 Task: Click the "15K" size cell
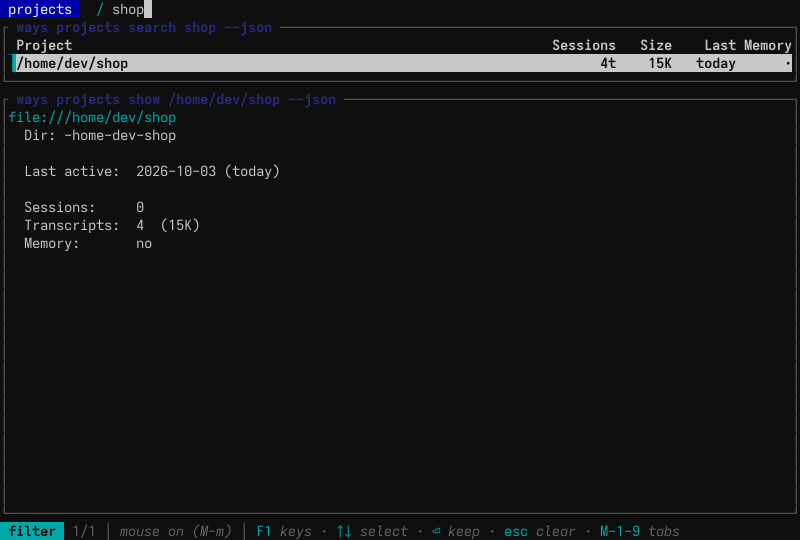click(x=660, y=63)
